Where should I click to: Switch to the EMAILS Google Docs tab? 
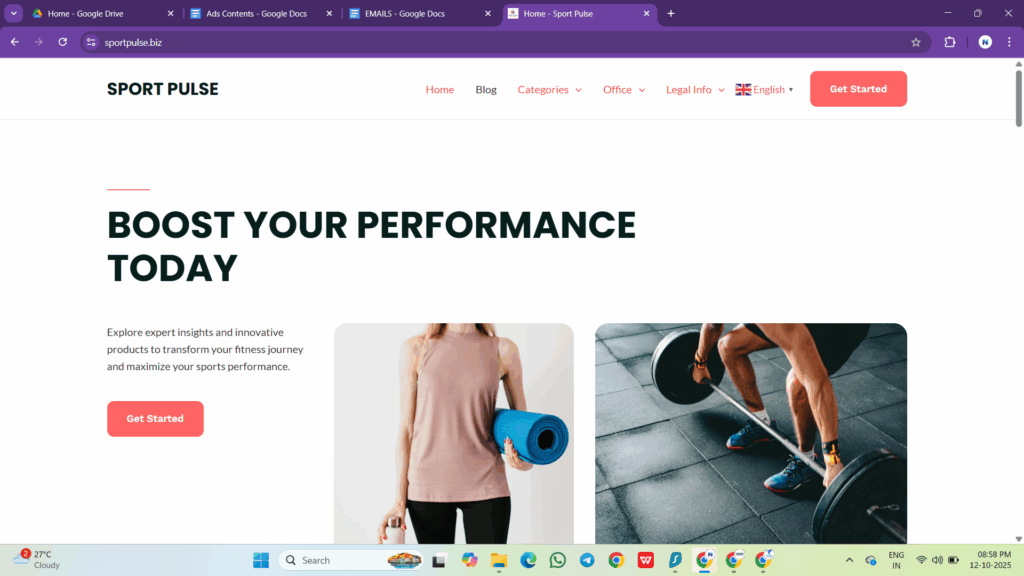click(x=405, y=14)
